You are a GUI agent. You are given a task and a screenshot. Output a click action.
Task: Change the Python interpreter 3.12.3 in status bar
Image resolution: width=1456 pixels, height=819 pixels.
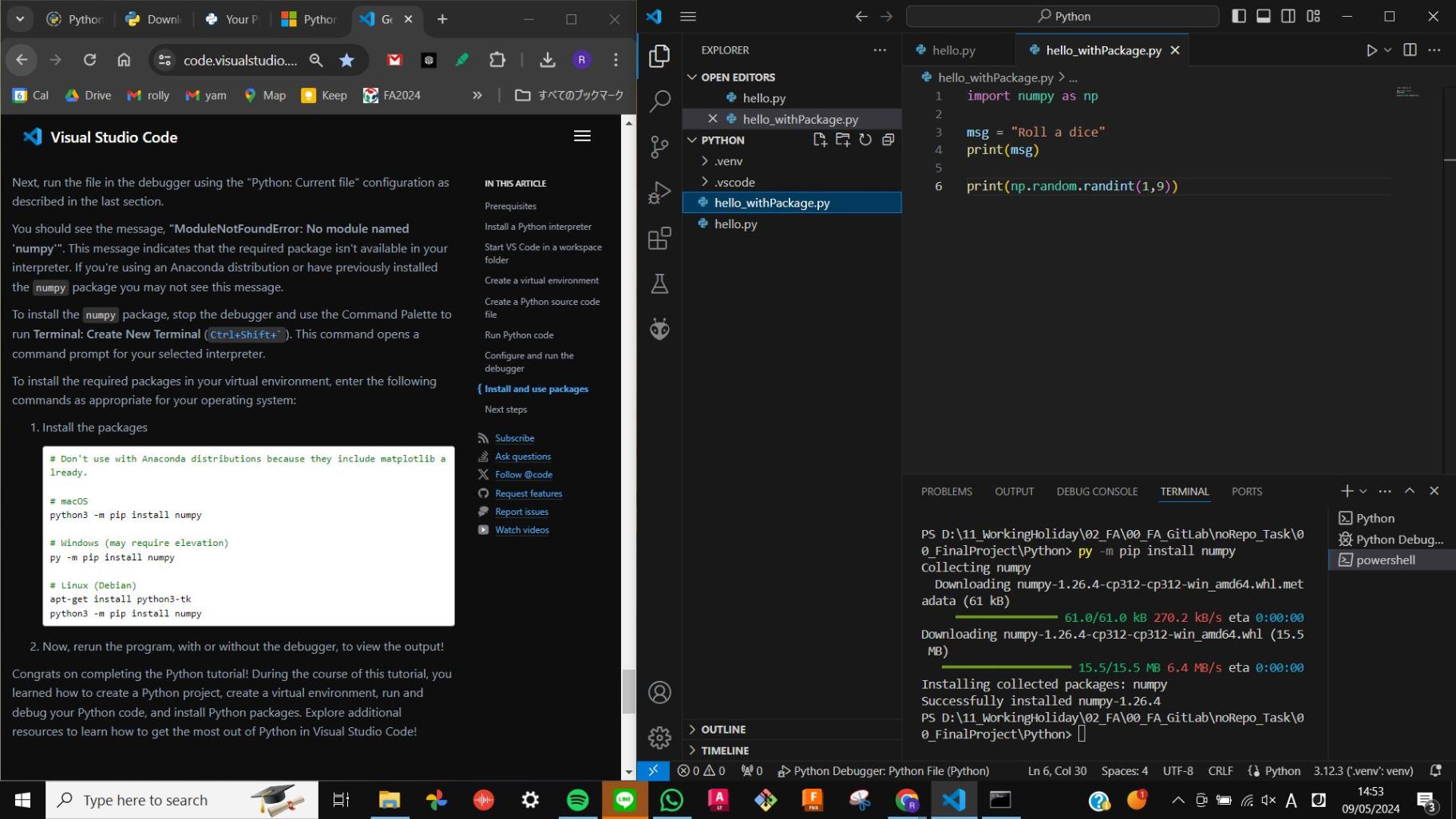pos(1363,770)
